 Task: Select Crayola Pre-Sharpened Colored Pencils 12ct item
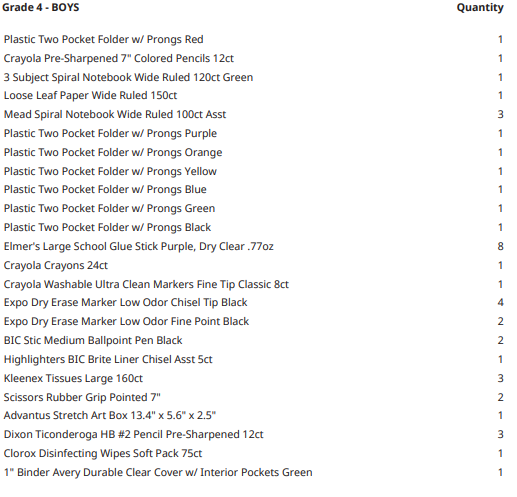pyautogui.click(x=119, y=58)
